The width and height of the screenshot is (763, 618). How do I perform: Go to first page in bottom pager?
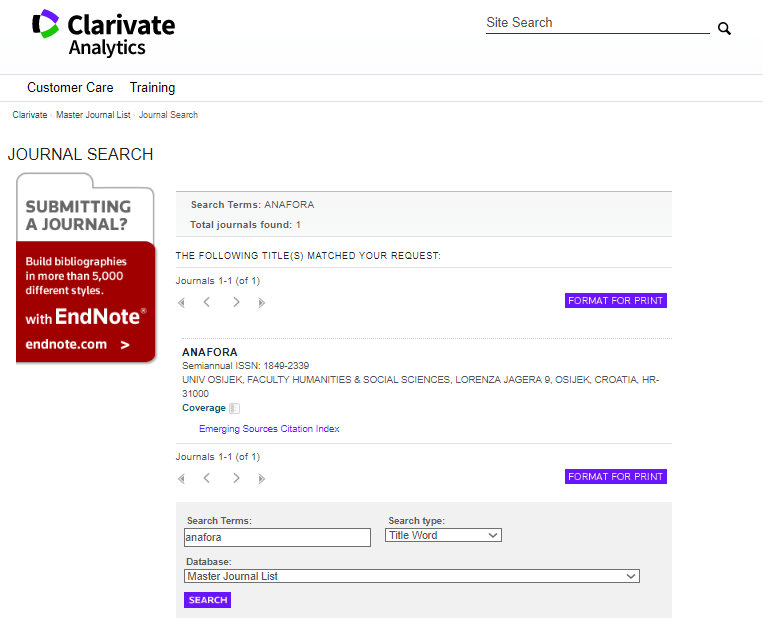[x=182, y=479]
